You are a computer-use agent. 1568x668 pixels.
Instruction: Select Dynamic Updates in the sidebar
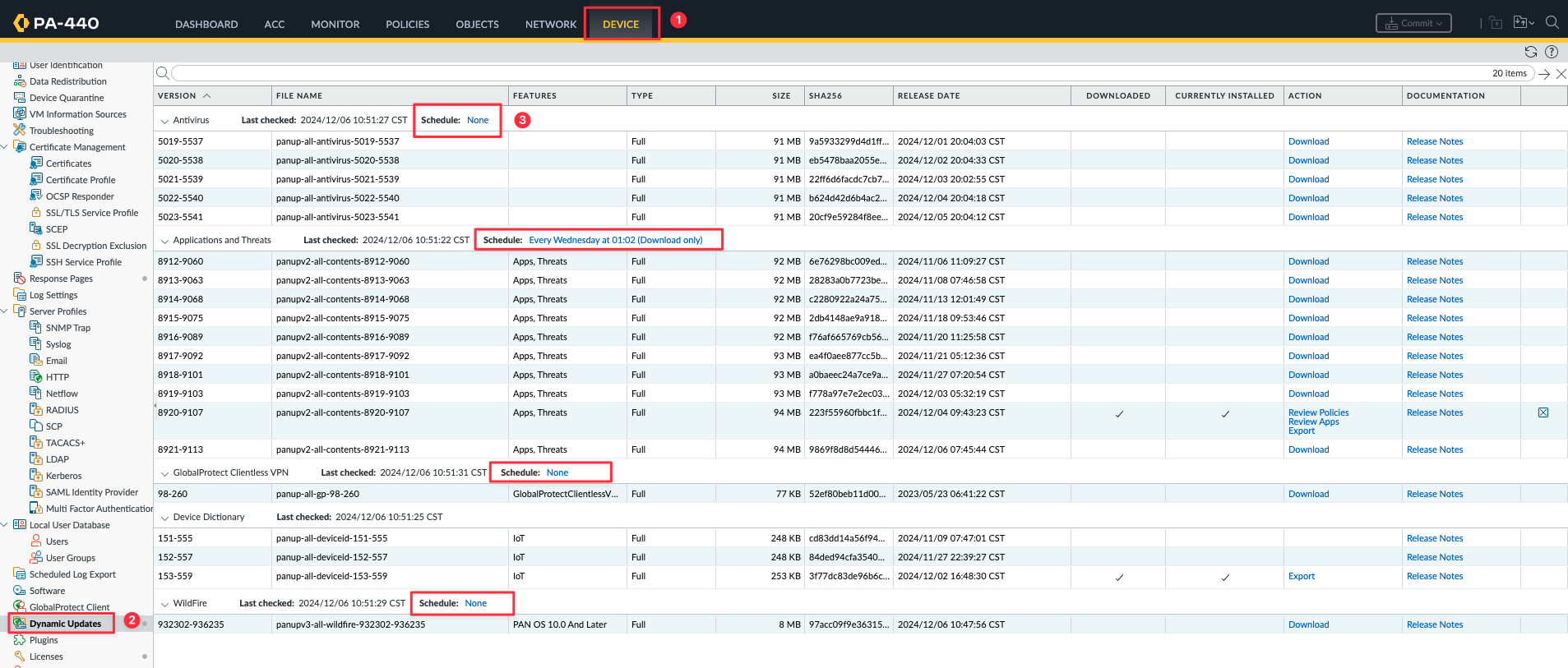coord(65,624)
